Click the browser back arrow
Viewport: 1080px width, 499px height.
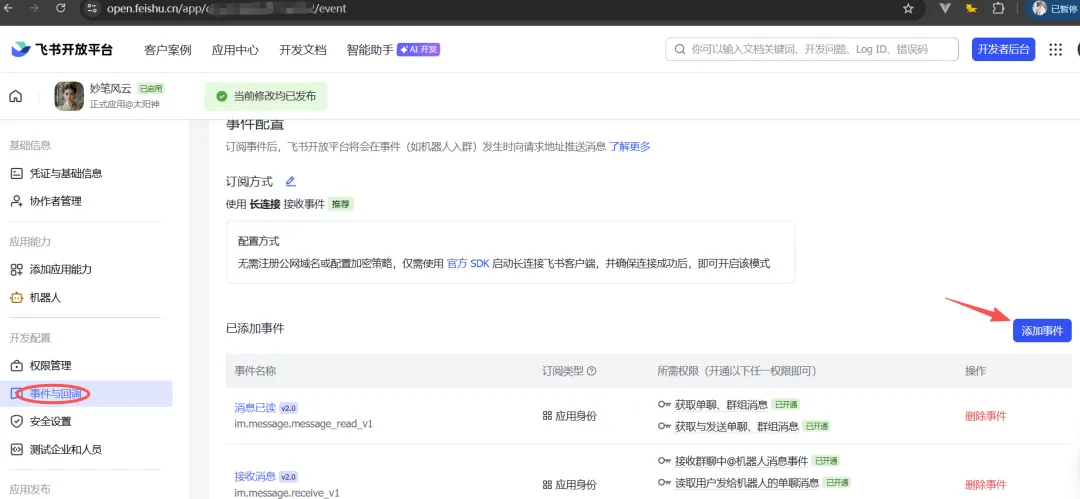(9, 8)
